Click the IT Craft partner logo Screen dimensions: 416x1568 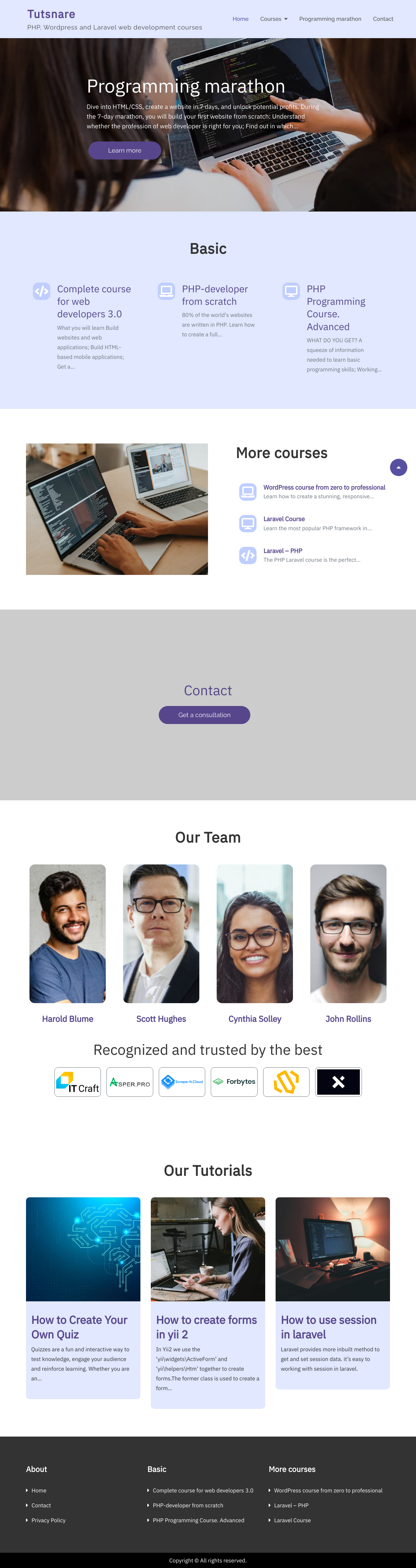click(x=78, y=1082)
